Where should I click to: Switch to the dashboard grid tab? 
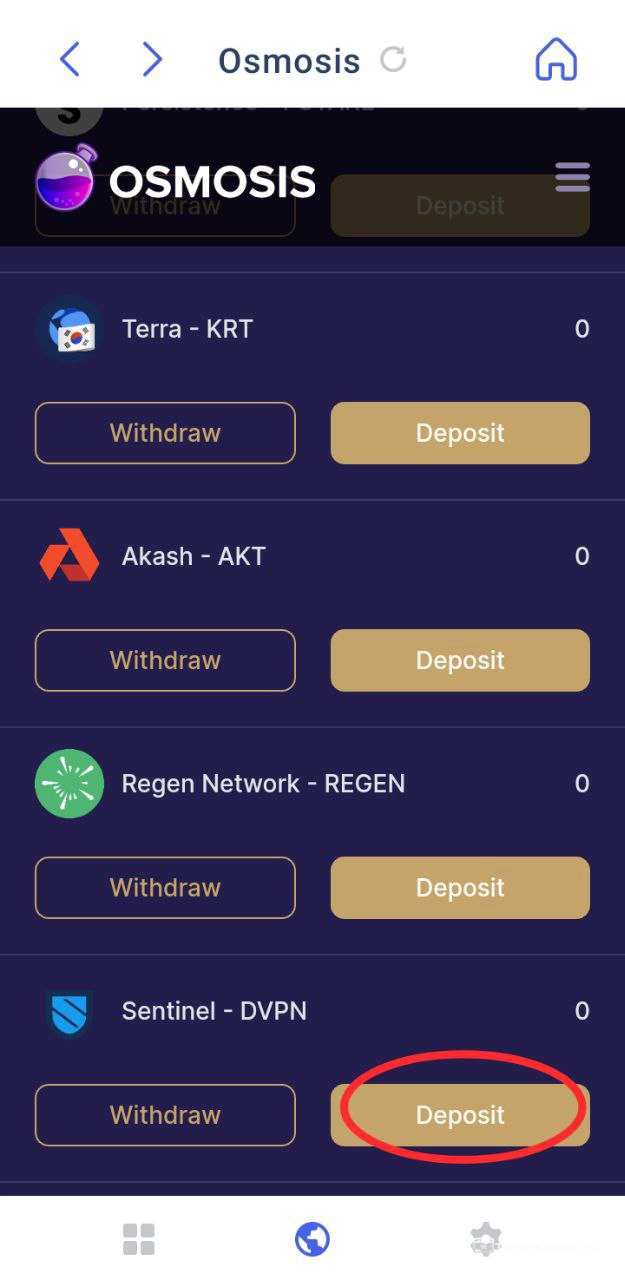point(139,1239)
